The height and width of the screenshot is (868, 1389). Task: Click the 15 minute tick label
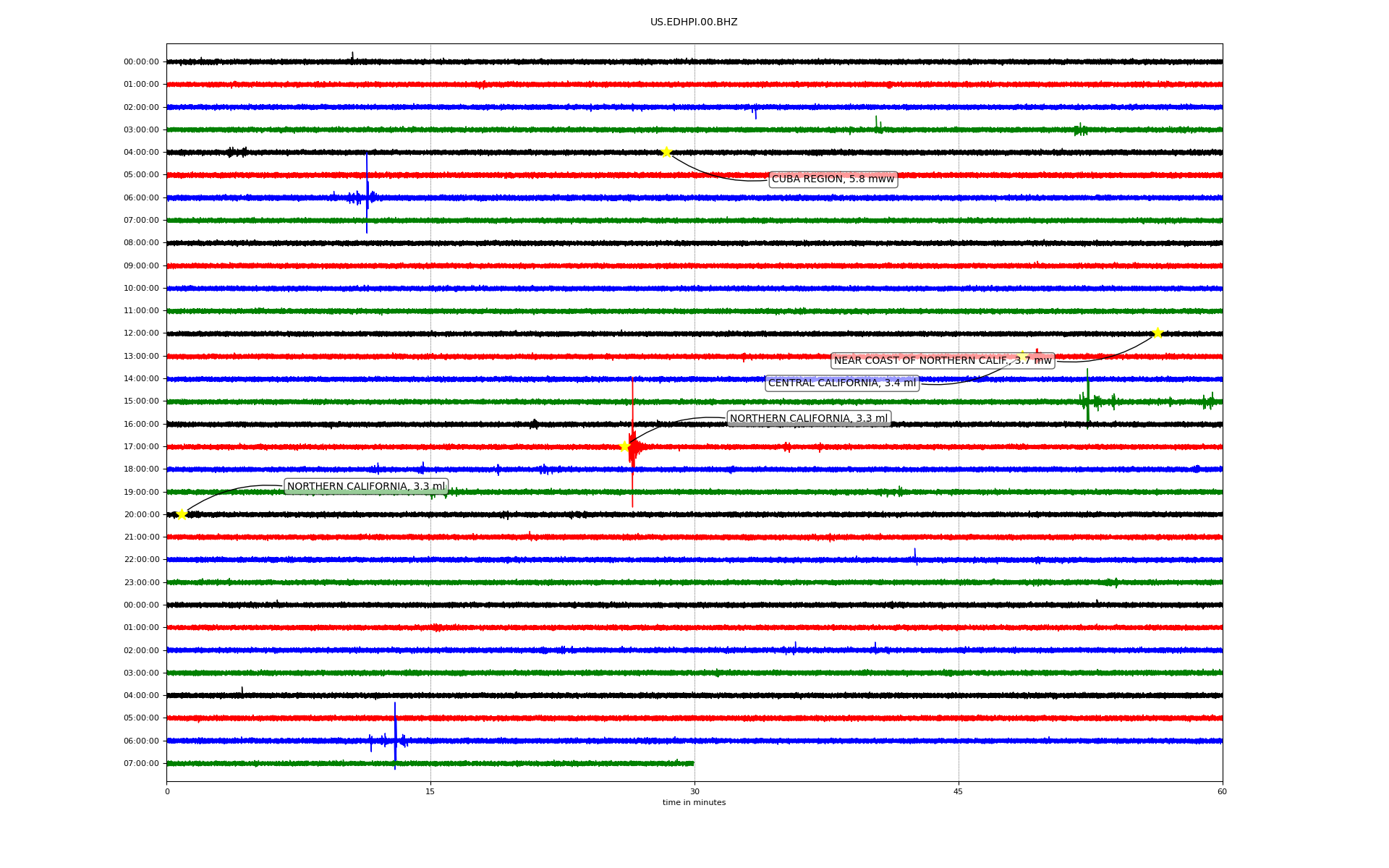click(x=430, y=791)
